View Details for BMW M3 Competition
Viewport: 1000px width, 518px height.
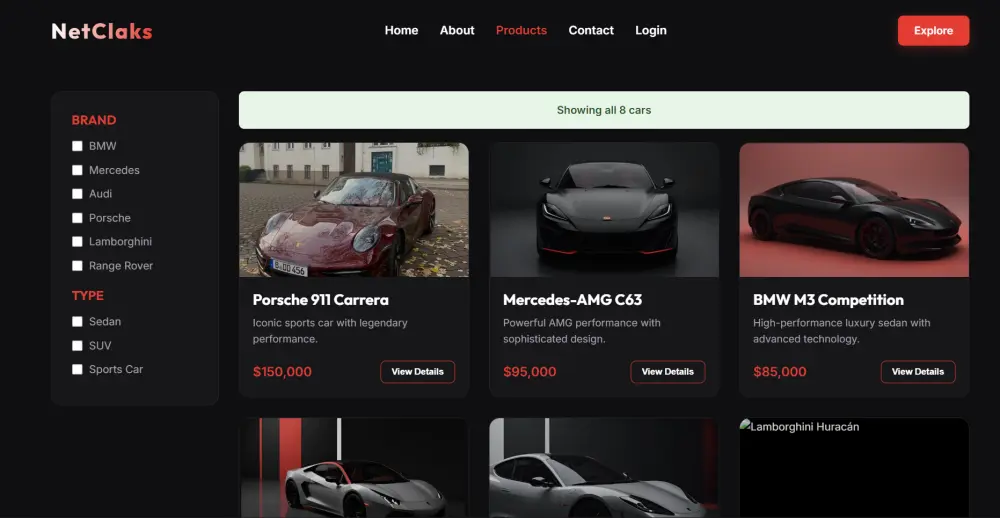(918, 371)
